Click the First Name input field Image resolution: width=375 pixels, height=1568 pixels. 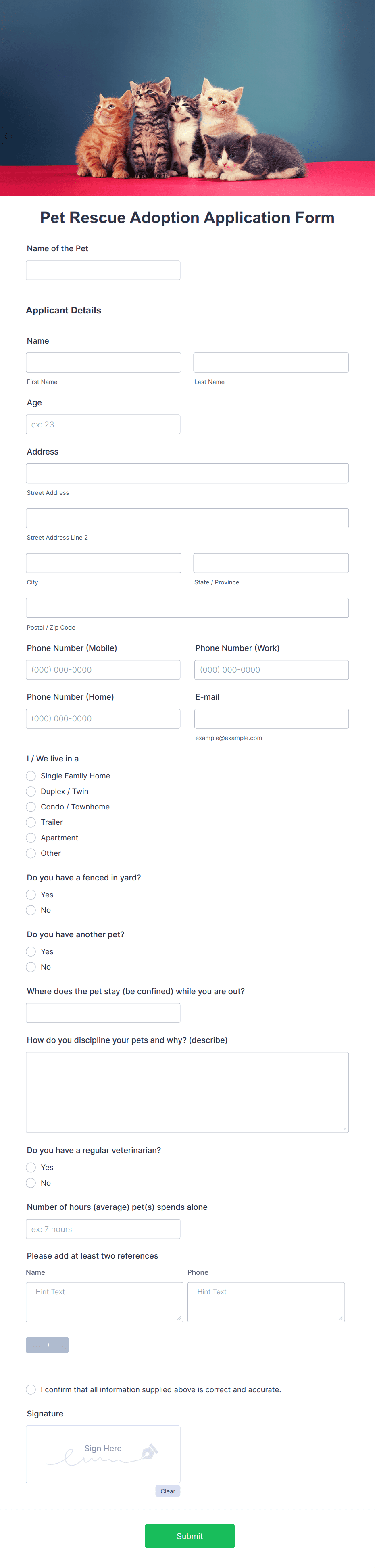click(103, 362)
